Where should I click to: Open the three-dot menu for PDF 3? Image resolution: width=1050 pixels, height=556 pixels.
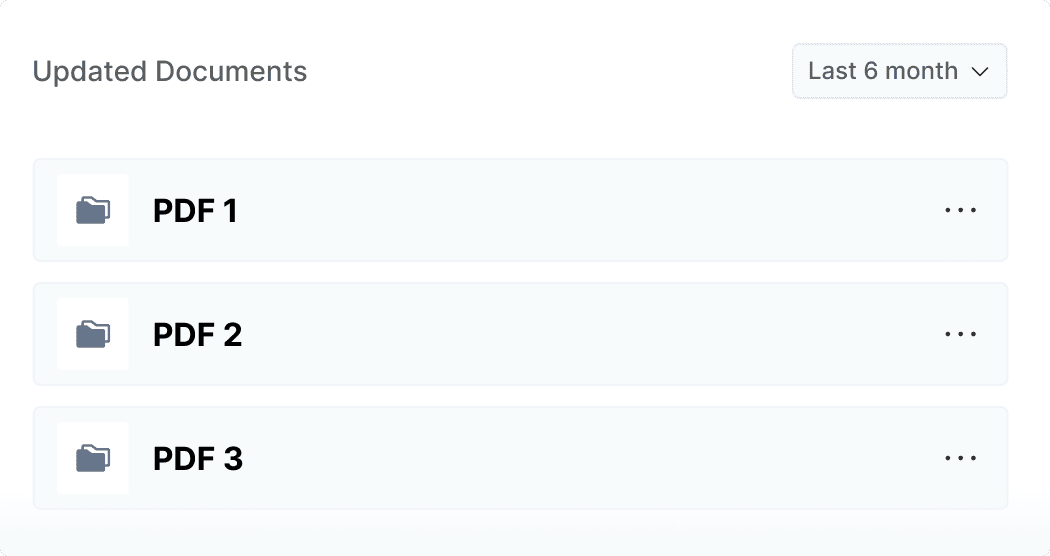960,458
